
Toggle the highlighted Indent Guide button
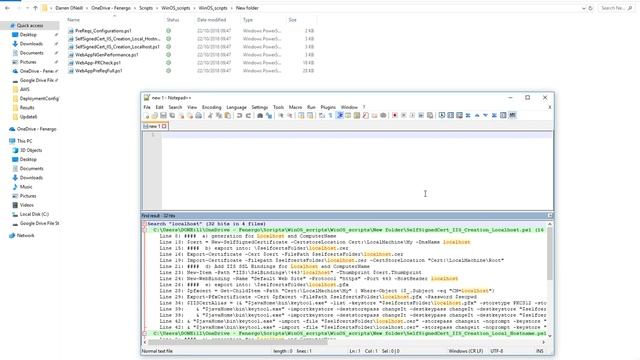click(x=340, y=116)
